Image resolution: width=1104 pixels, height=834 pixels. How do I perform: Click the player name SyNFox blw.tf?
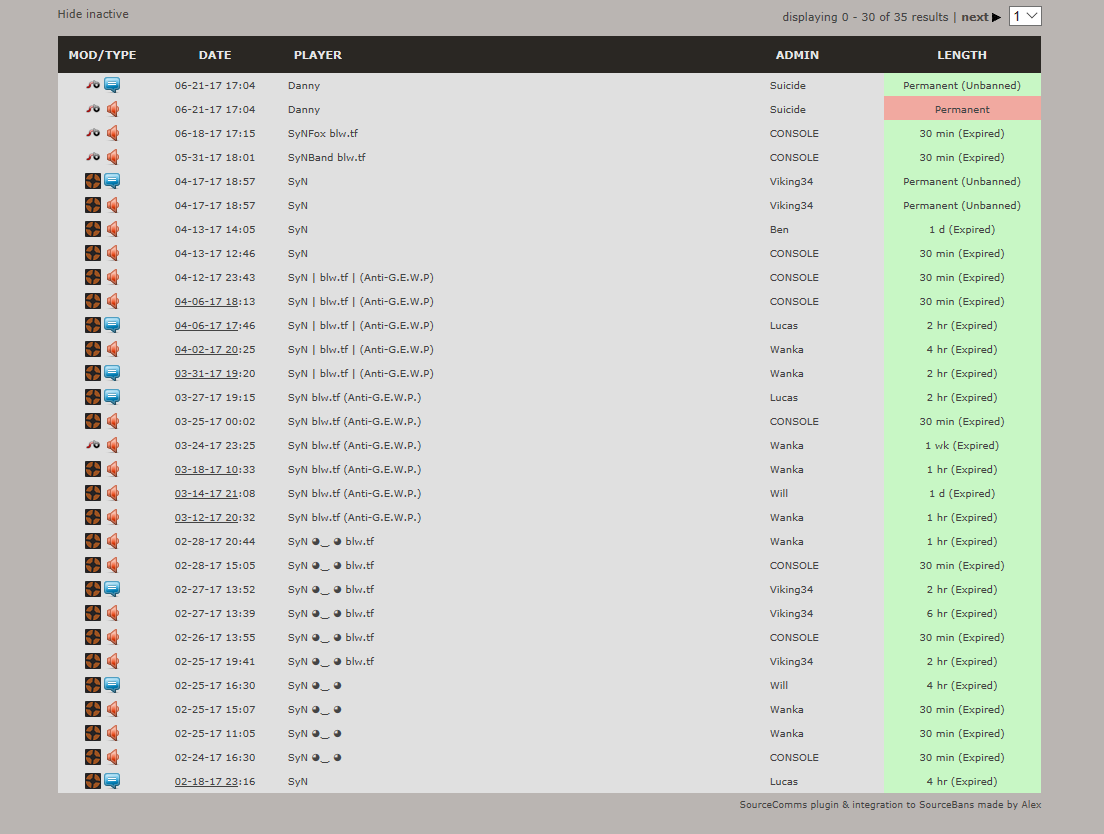point(322,134)
